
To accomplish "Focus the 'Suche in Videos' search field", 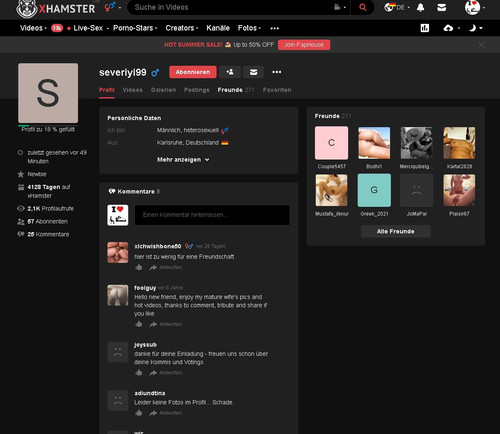I will pos(230,7).
